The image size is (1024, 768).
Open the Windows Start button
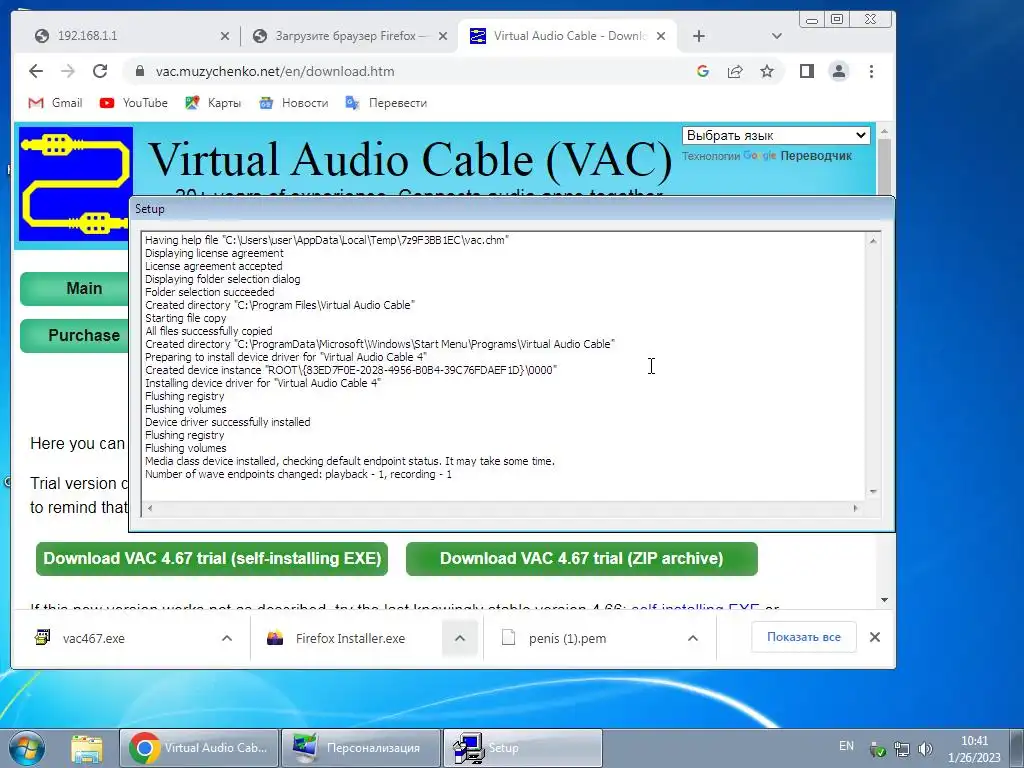[x=27, y=748]
